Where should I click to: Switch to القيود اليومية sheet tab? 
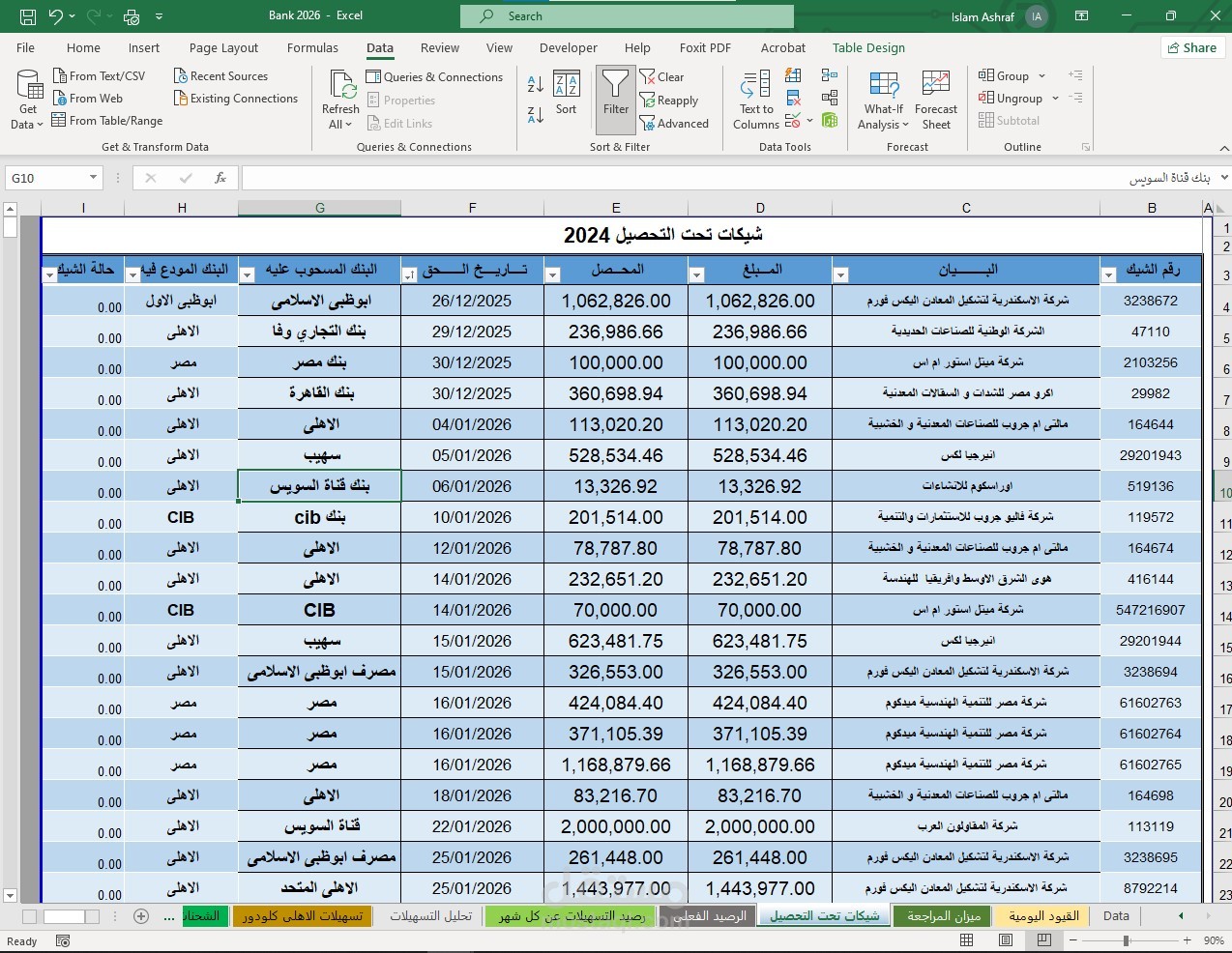(1042, 915)
